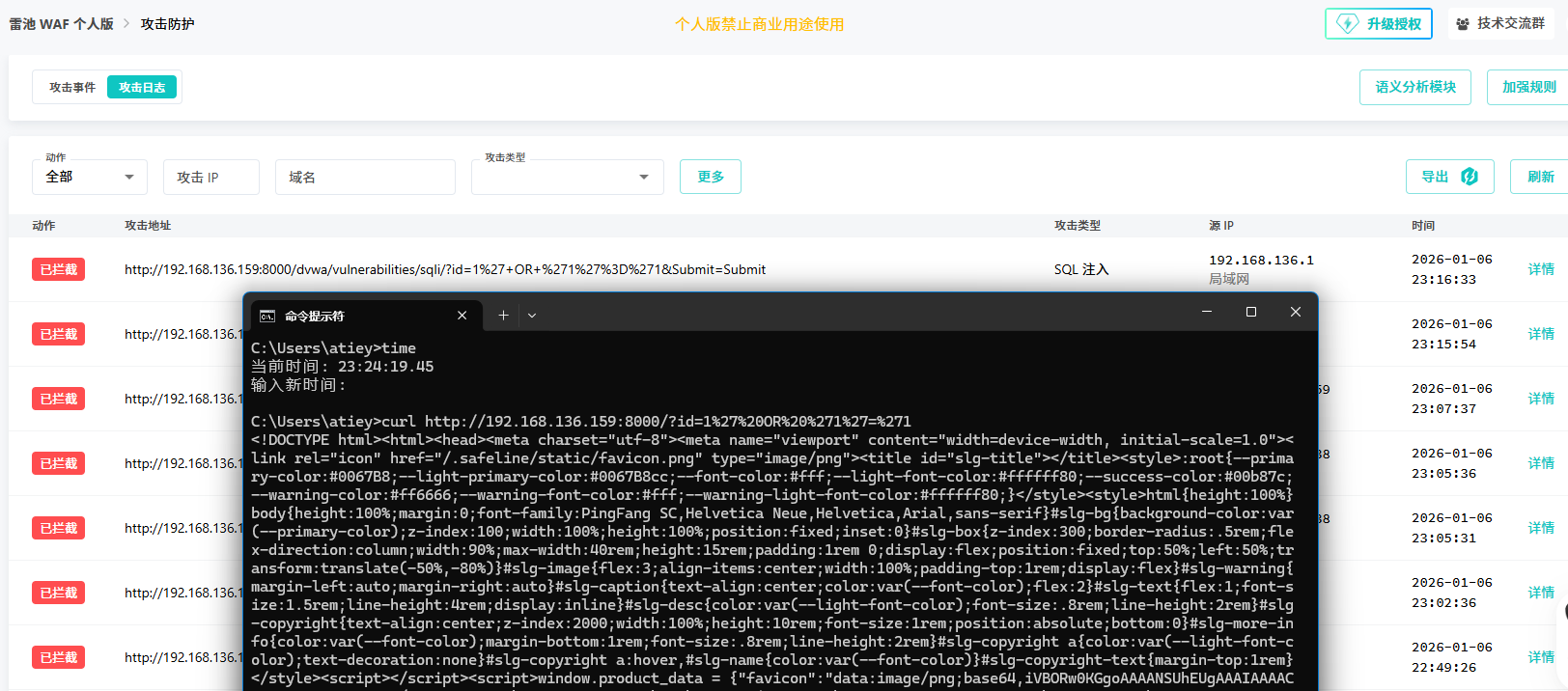Close the 命令提示符 terminal tab
1568x691 pixels.
point(462,316)
